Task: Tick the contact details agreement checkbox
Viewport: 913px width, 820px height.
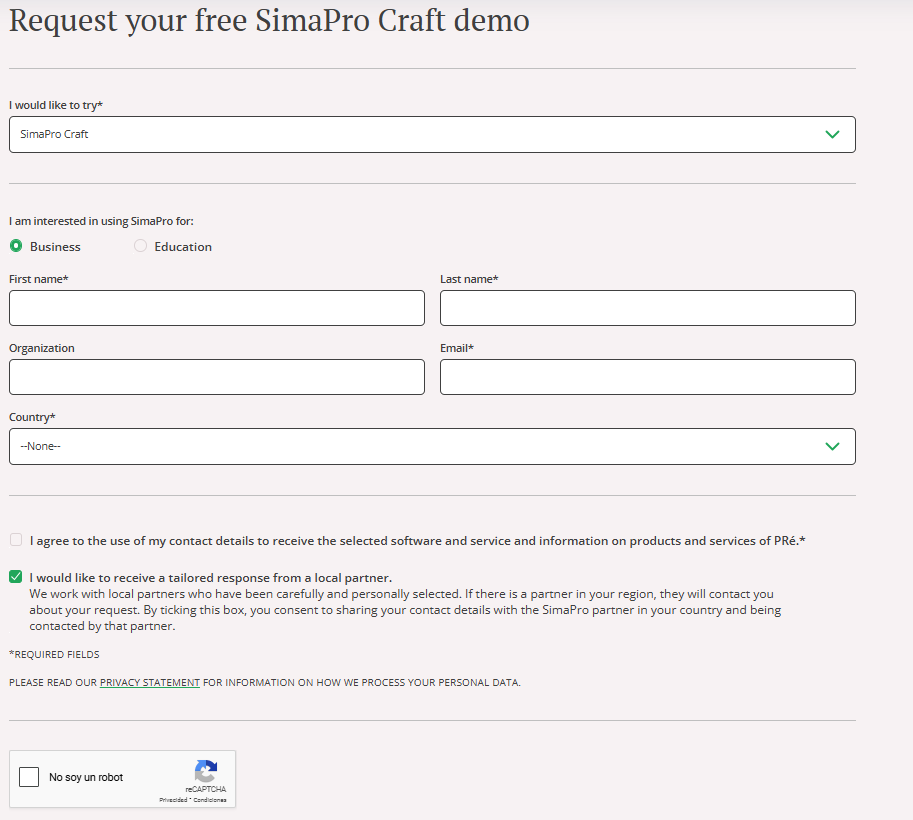Action: [16, 540]
